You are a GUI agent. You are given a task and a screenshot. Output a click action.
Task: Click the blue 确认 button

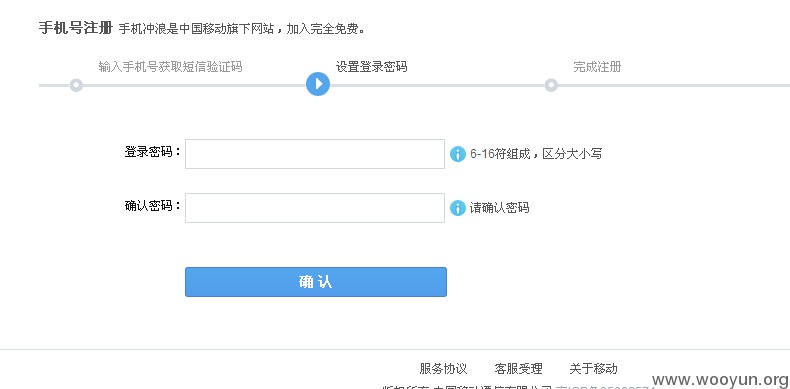click(316, 282)
